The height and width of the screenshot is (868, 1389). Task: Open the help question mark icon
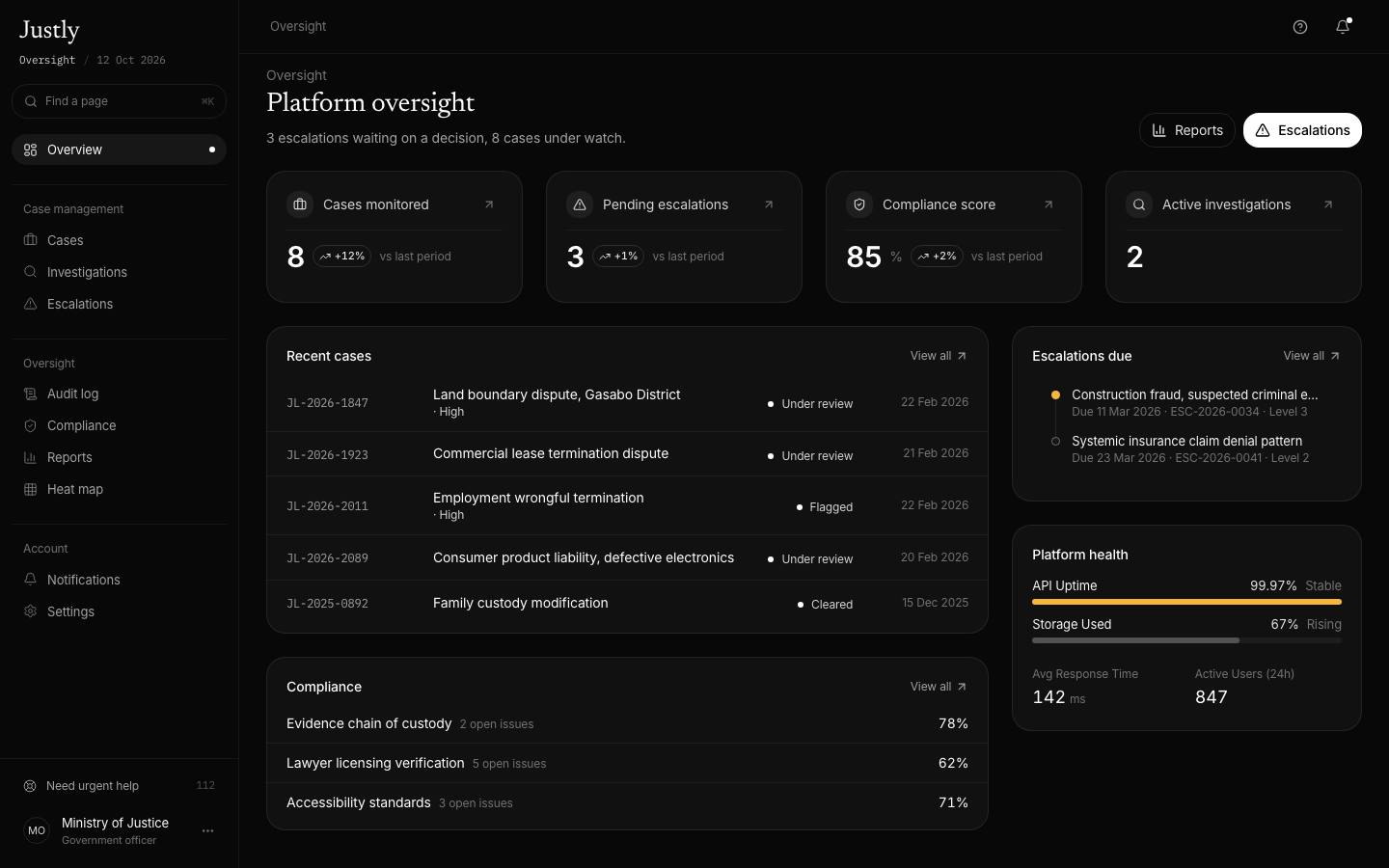(x=1300, y=27)
